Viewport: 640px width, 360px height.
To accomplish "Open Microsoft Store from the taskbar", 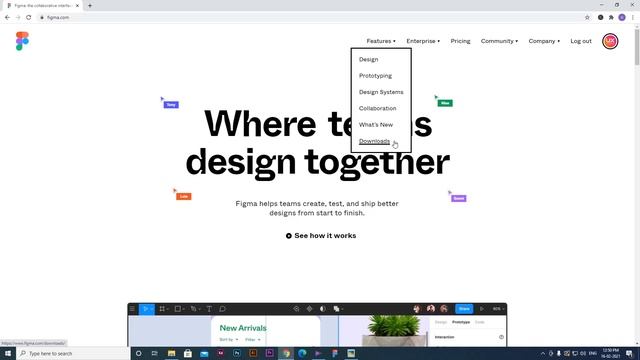I will pos(188,353).
